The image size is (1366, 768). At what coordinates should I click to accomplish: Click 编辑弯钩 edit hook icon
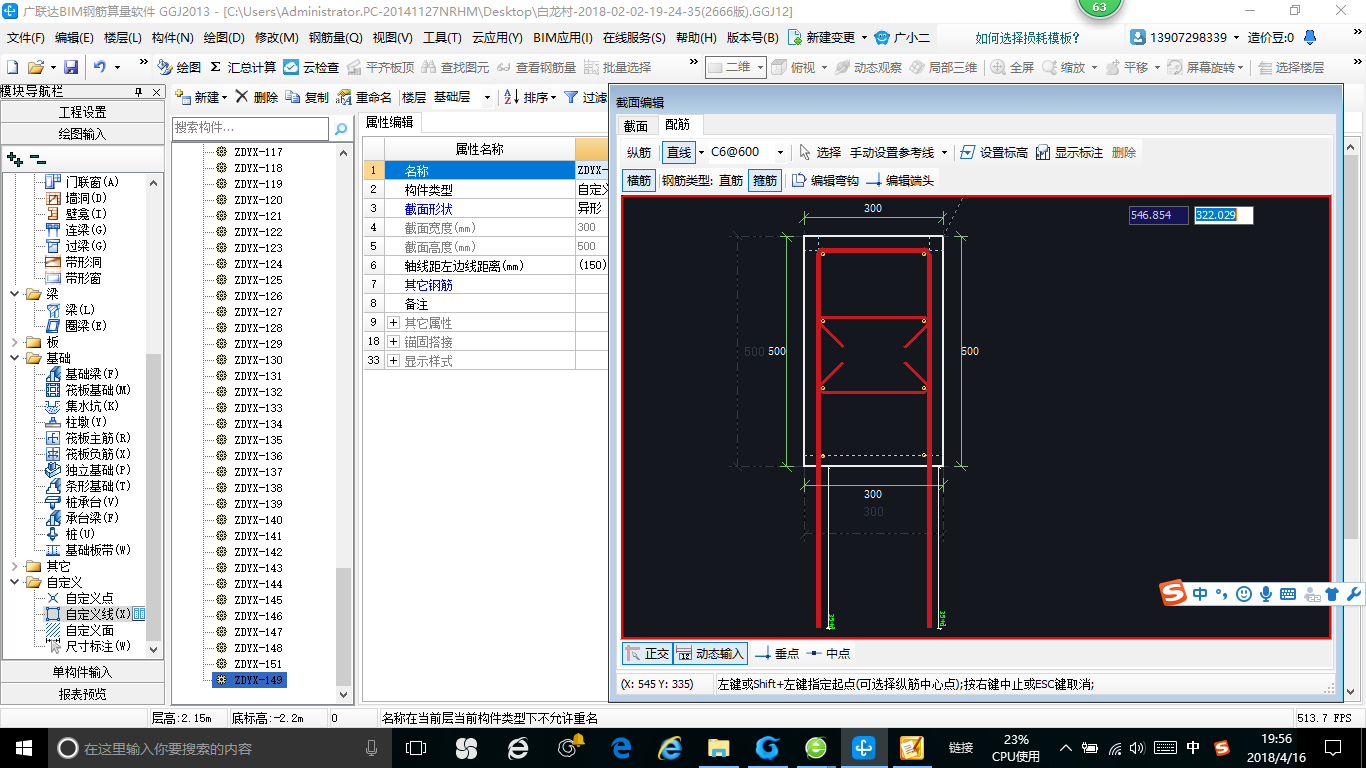coord(825,181)
